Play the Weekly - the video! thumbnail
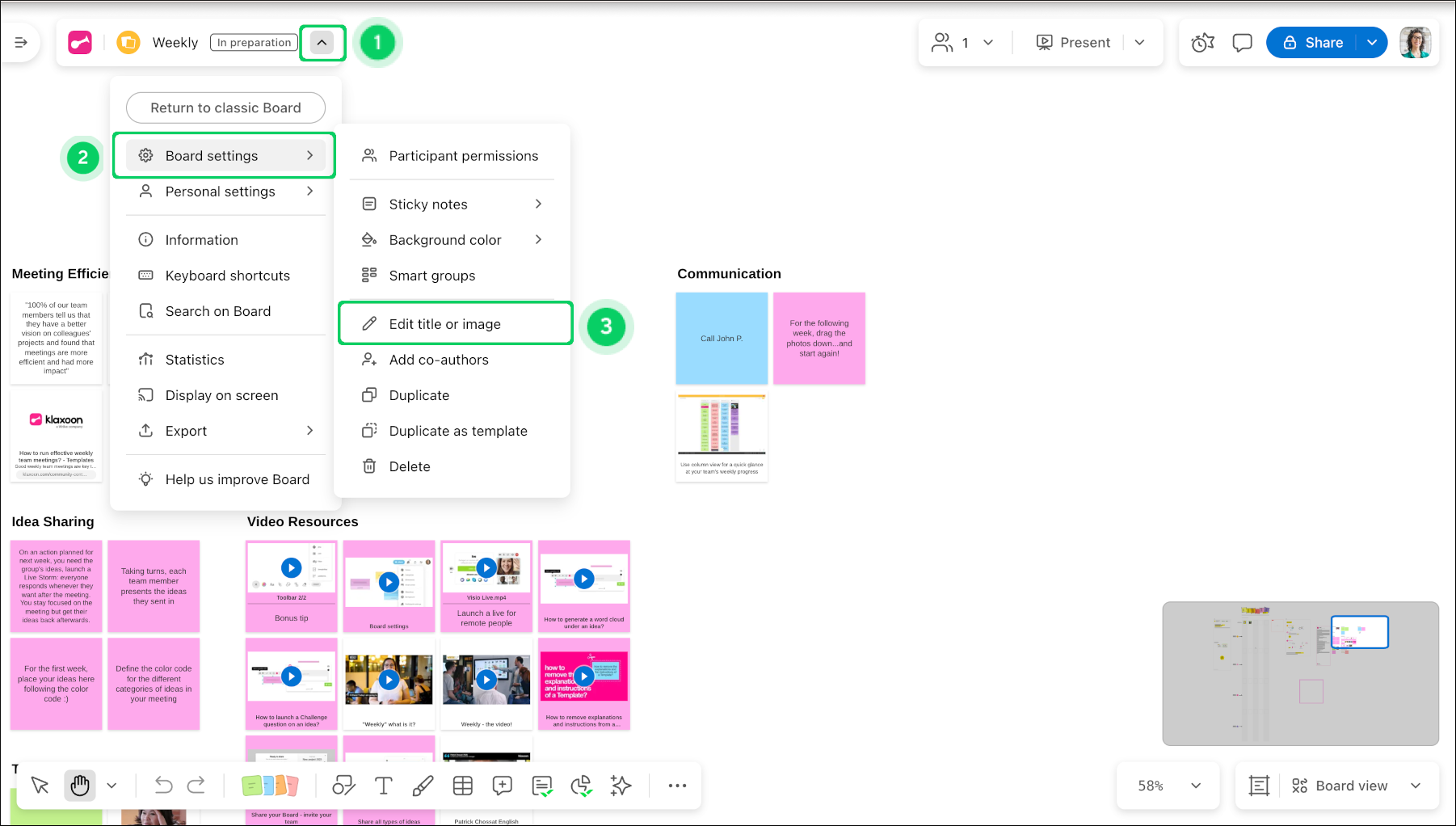Image resolution: width=1456 pixels, height=826 pixels. [x=486, y=679]
